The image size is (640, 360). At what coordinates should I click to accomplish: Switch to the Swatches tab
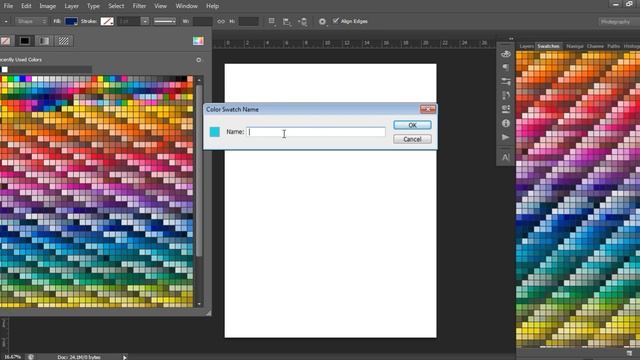pos(548,46)
